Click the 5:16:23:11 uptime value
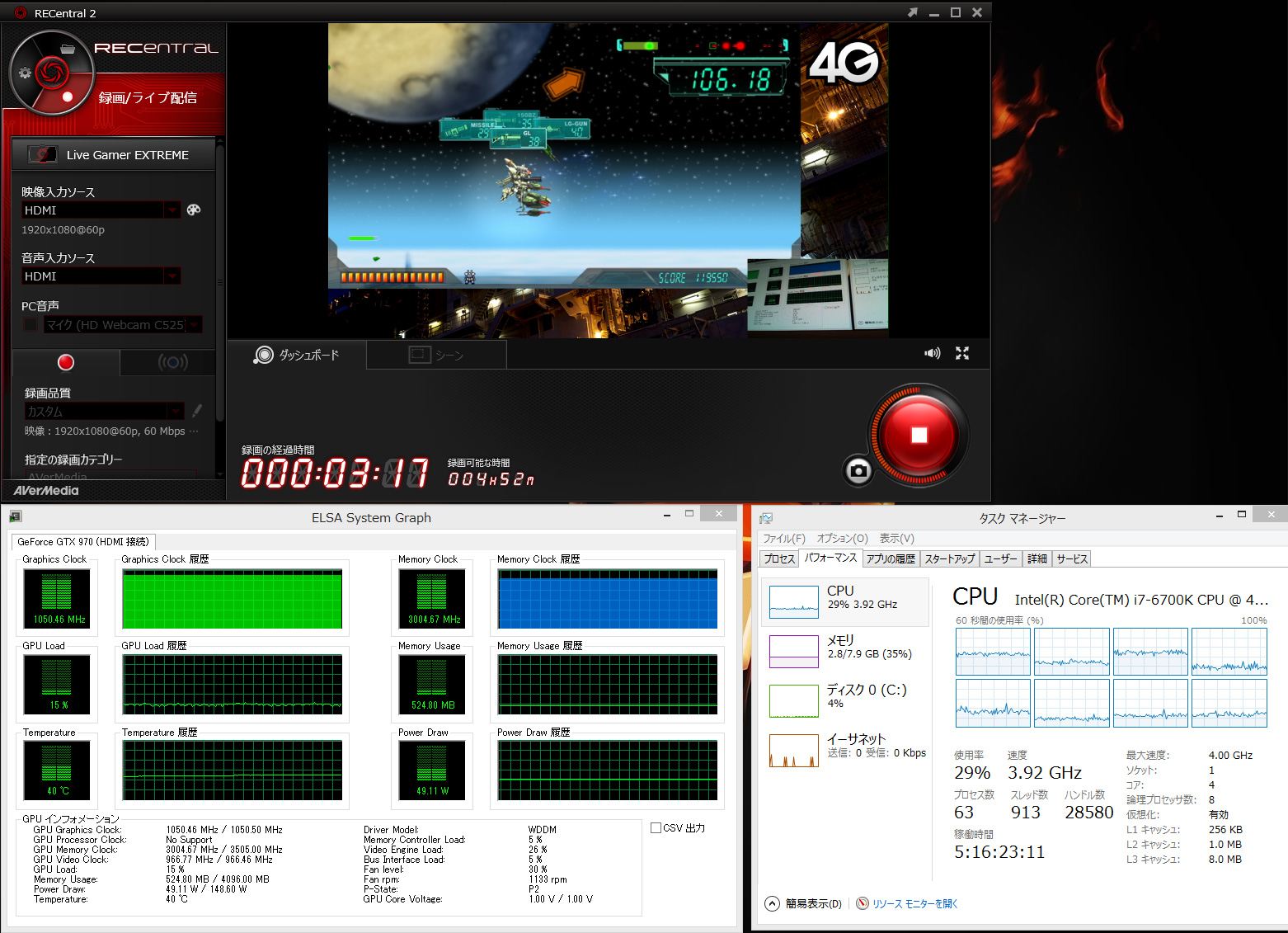 (999, 852)
